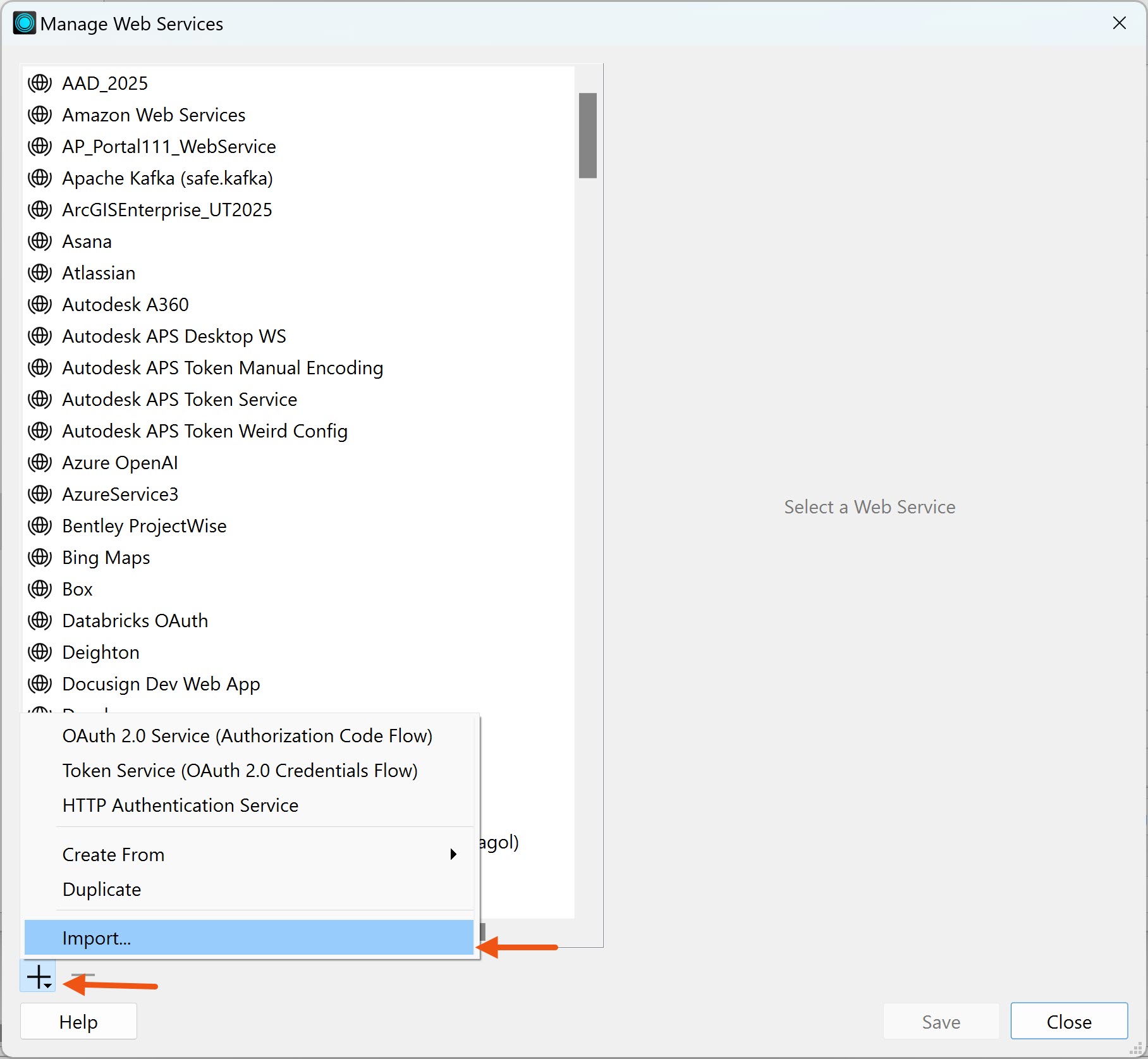This screenshot has height=1059, width=1148.
Task: Click the globe icon next to Azure OpenAI
Action: pyautogui.click(x=40, y=462)
